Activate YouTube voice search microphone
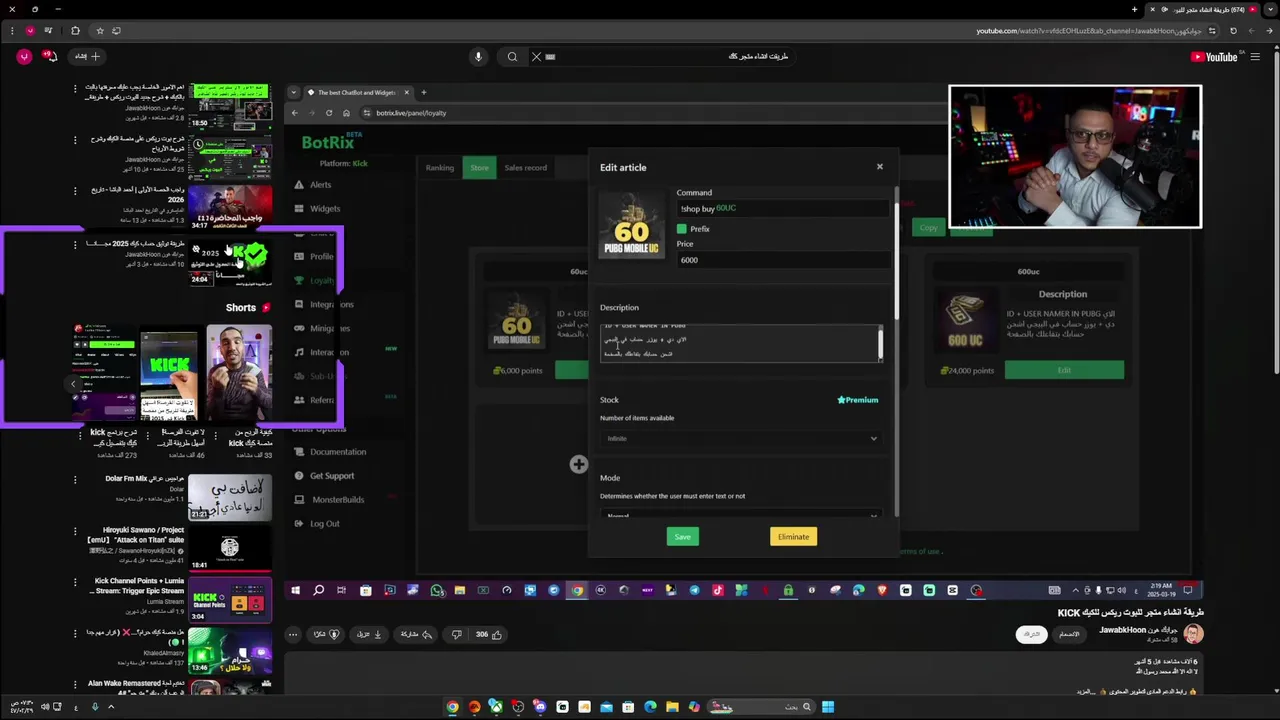This screenshot has height=720, width=1280. (x=478, y=57)
